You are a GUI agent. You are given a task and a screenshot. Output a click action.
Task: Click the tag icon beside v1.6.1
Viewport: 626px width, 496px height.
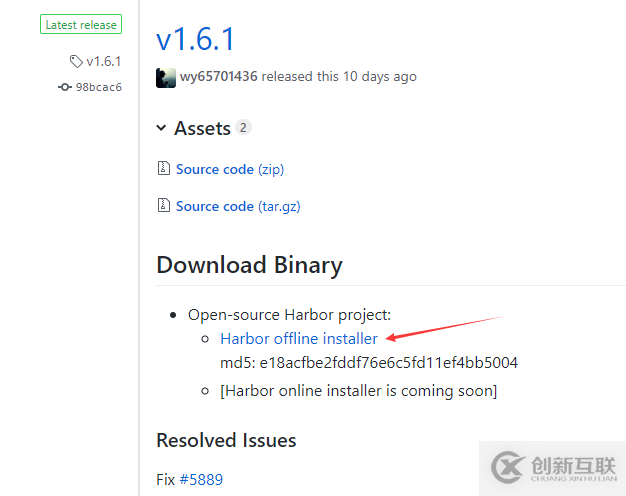tap(76, 62)
